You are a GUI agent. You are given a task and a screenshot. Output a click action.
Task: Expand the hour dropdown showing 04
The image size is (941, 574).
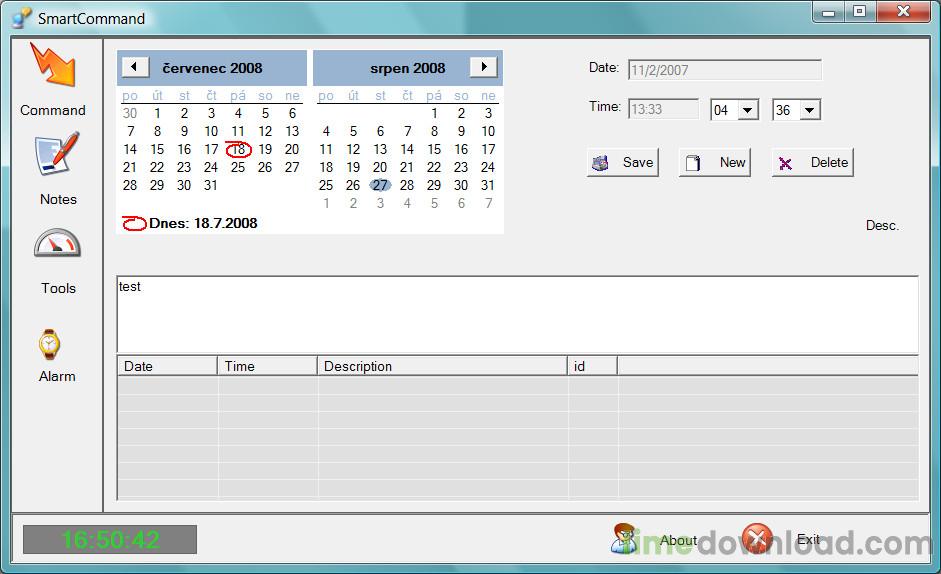(748, 110)
